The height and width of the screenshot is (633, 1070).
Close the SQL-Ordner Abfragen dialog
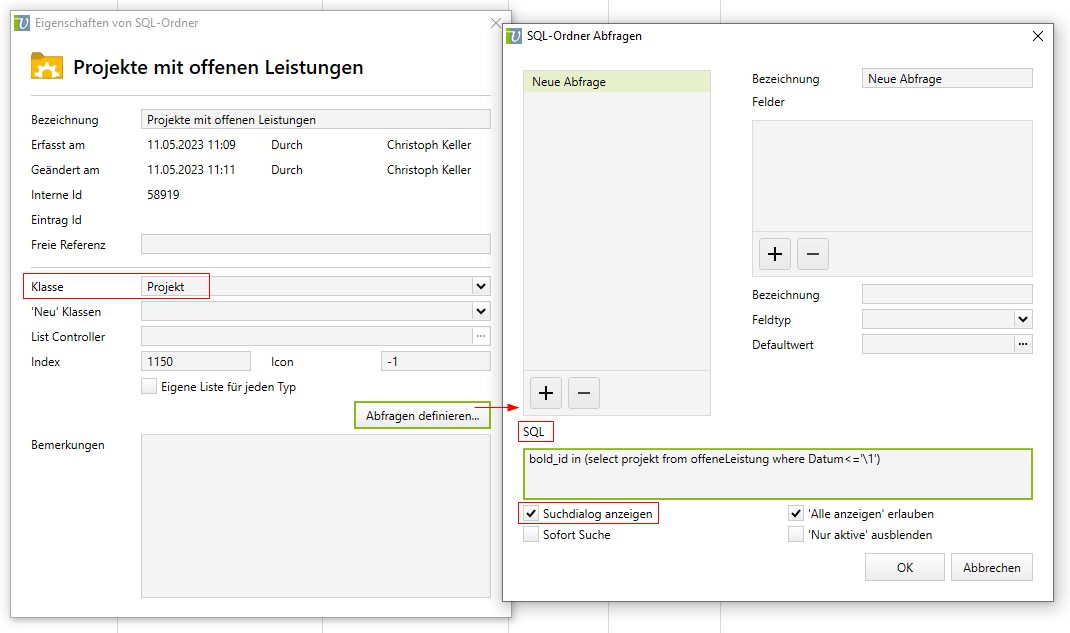1036,36
